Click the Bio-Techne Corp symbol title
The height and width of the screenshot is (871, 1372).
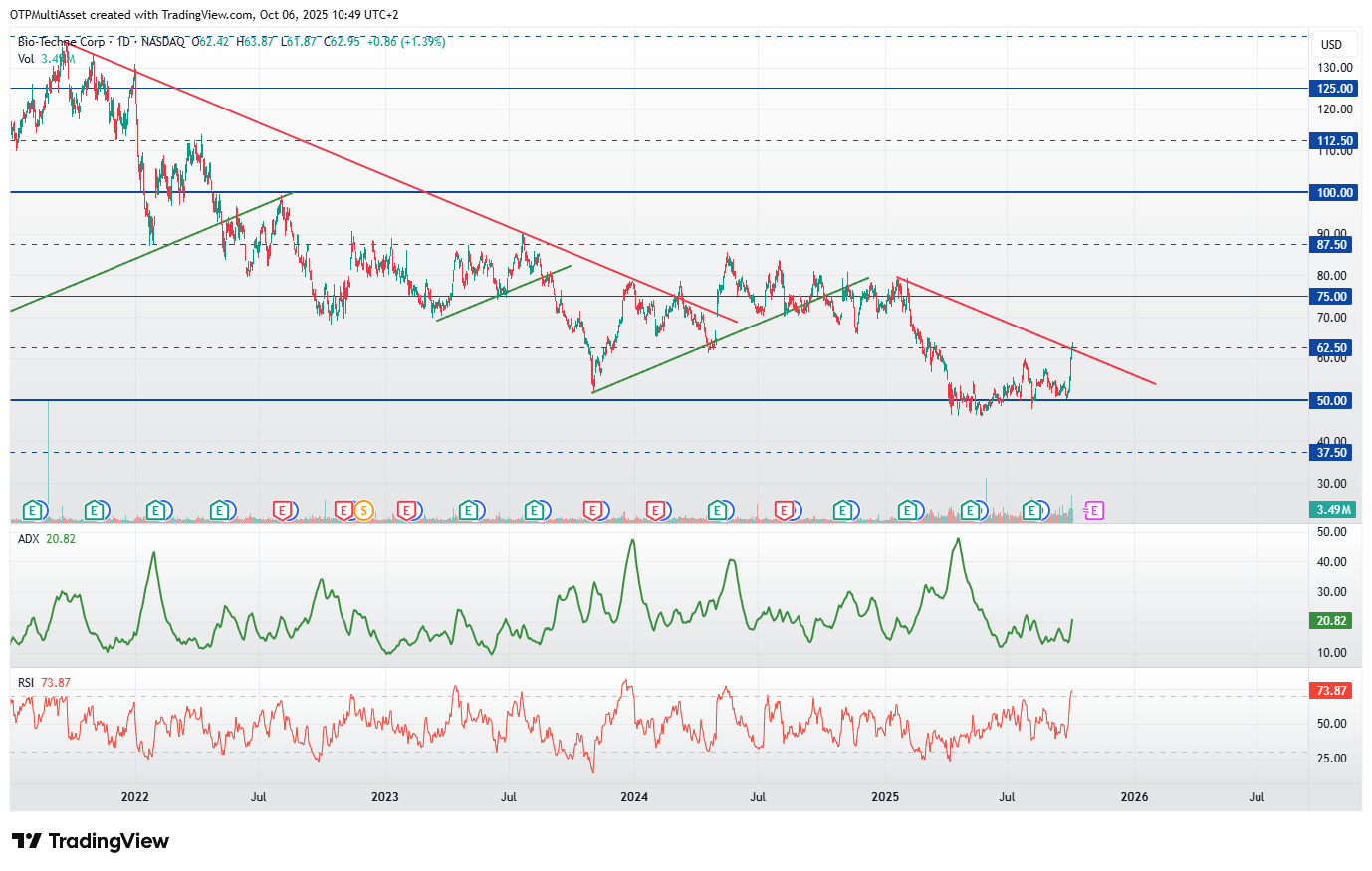pos(61,42)
